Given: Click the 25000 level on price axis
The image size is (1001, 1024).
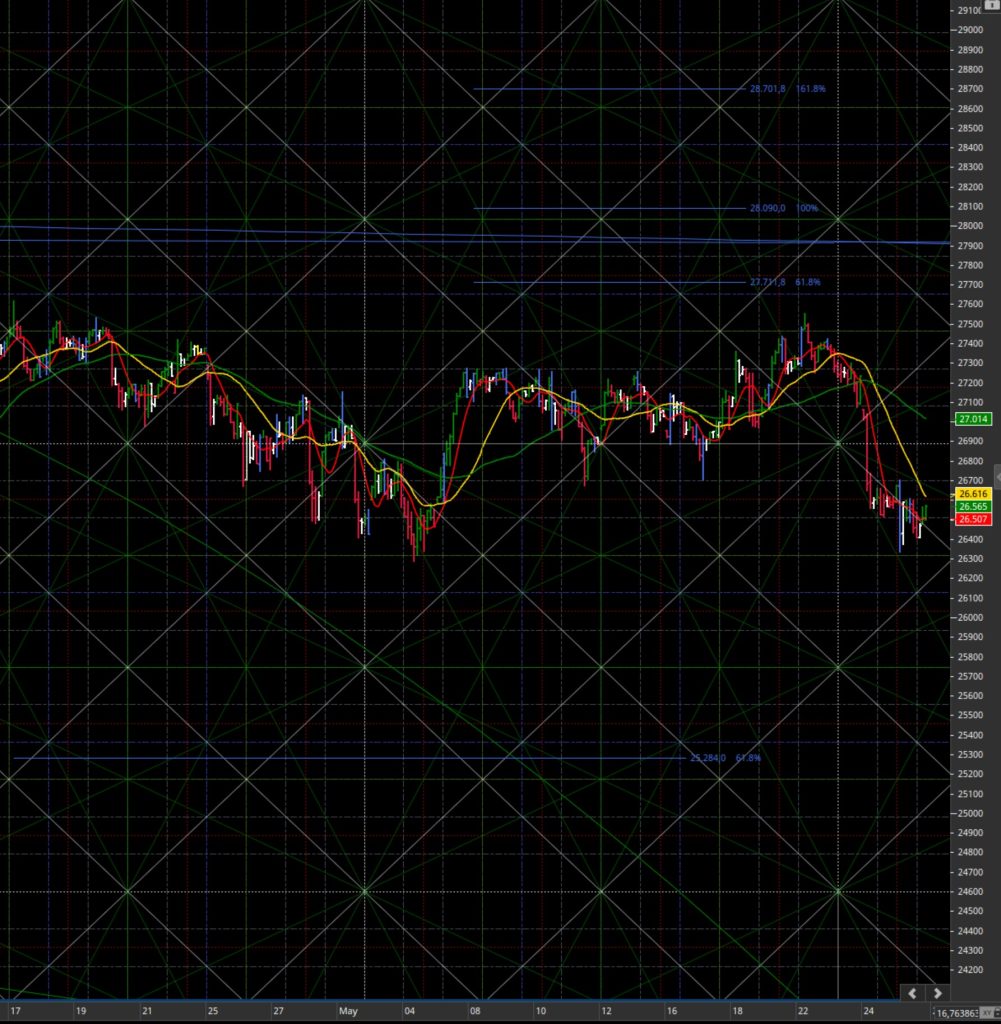Looking at the screenshot, I should [970, 813].
